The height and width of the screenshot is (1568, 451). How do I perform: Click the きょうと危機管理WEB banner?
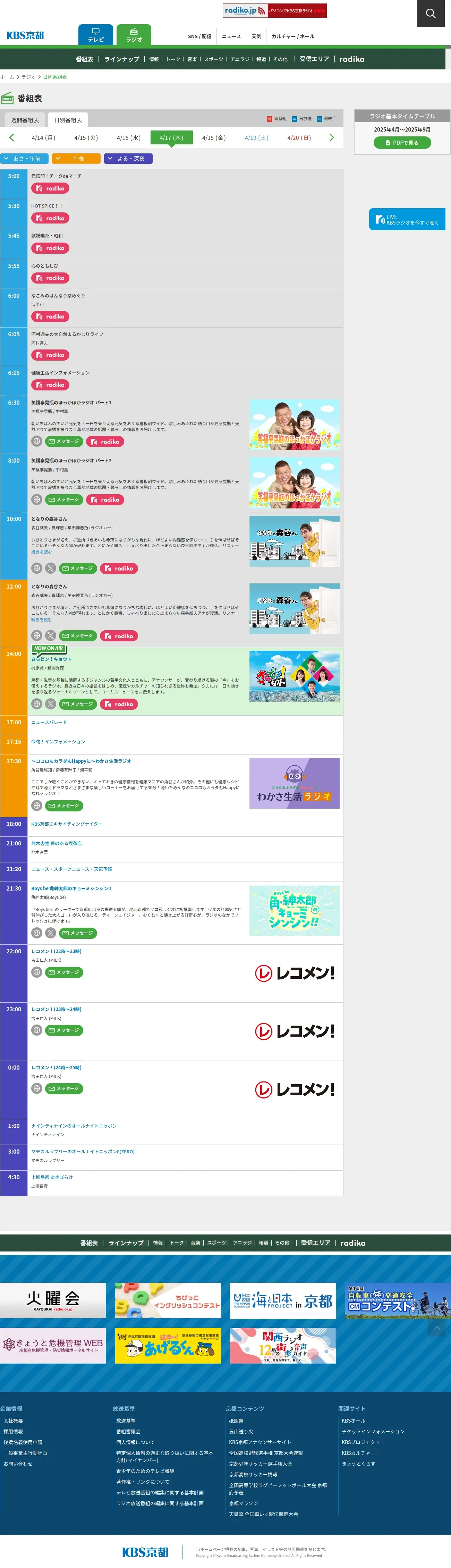point(53,1346)
